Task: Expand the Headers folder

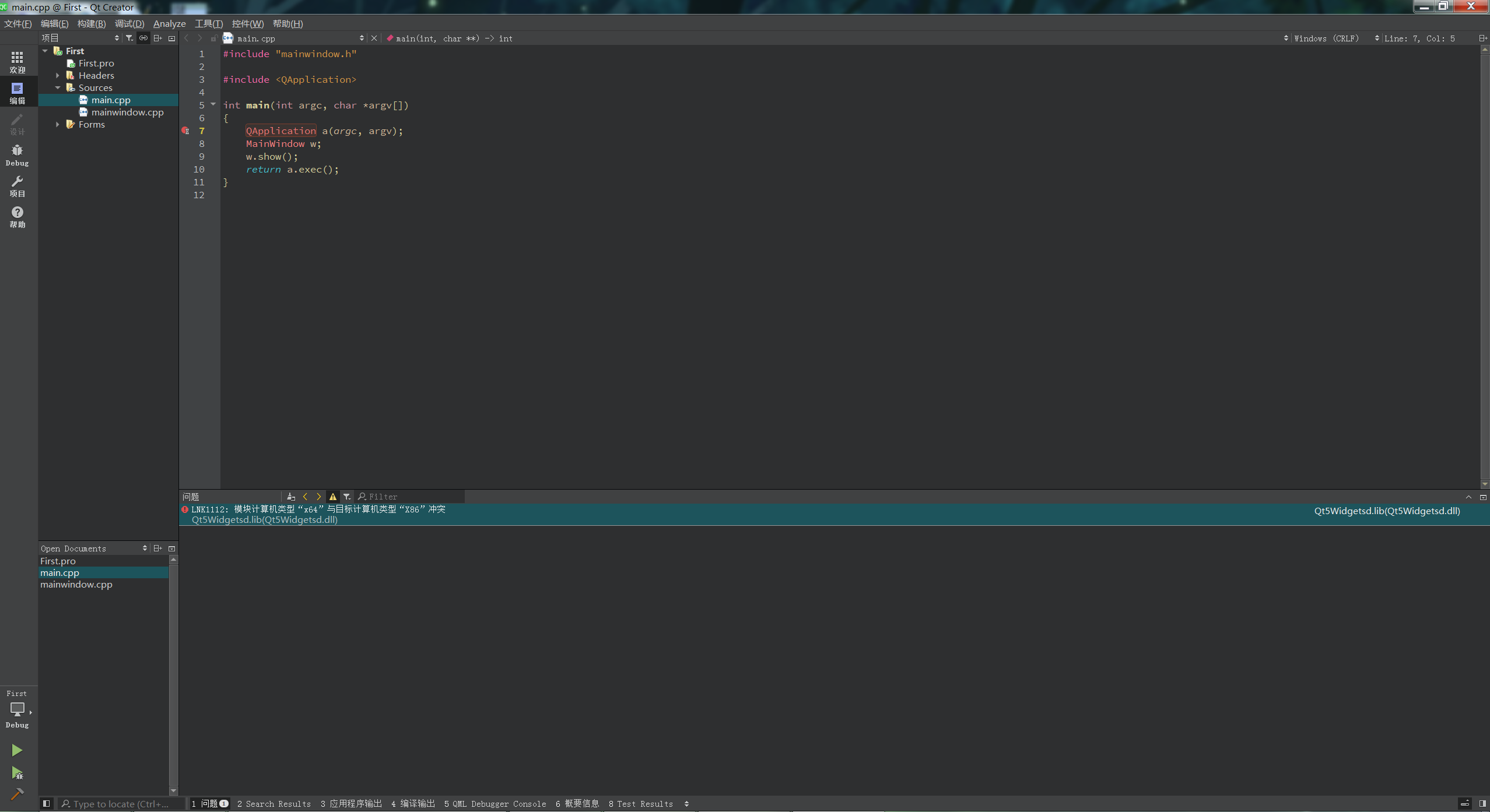Action: pyautogui.click(x=58, y=75)
